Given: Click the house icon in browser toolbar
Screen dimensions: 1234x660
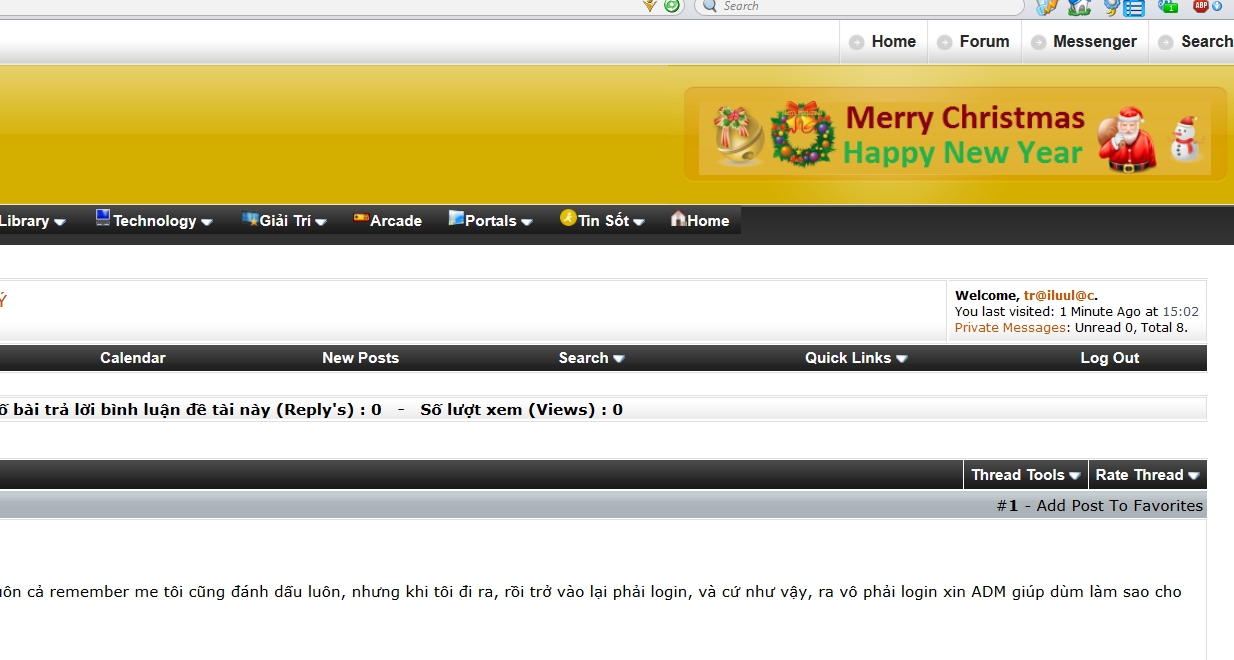Looking at the screenshot, I should (1079, 7).
